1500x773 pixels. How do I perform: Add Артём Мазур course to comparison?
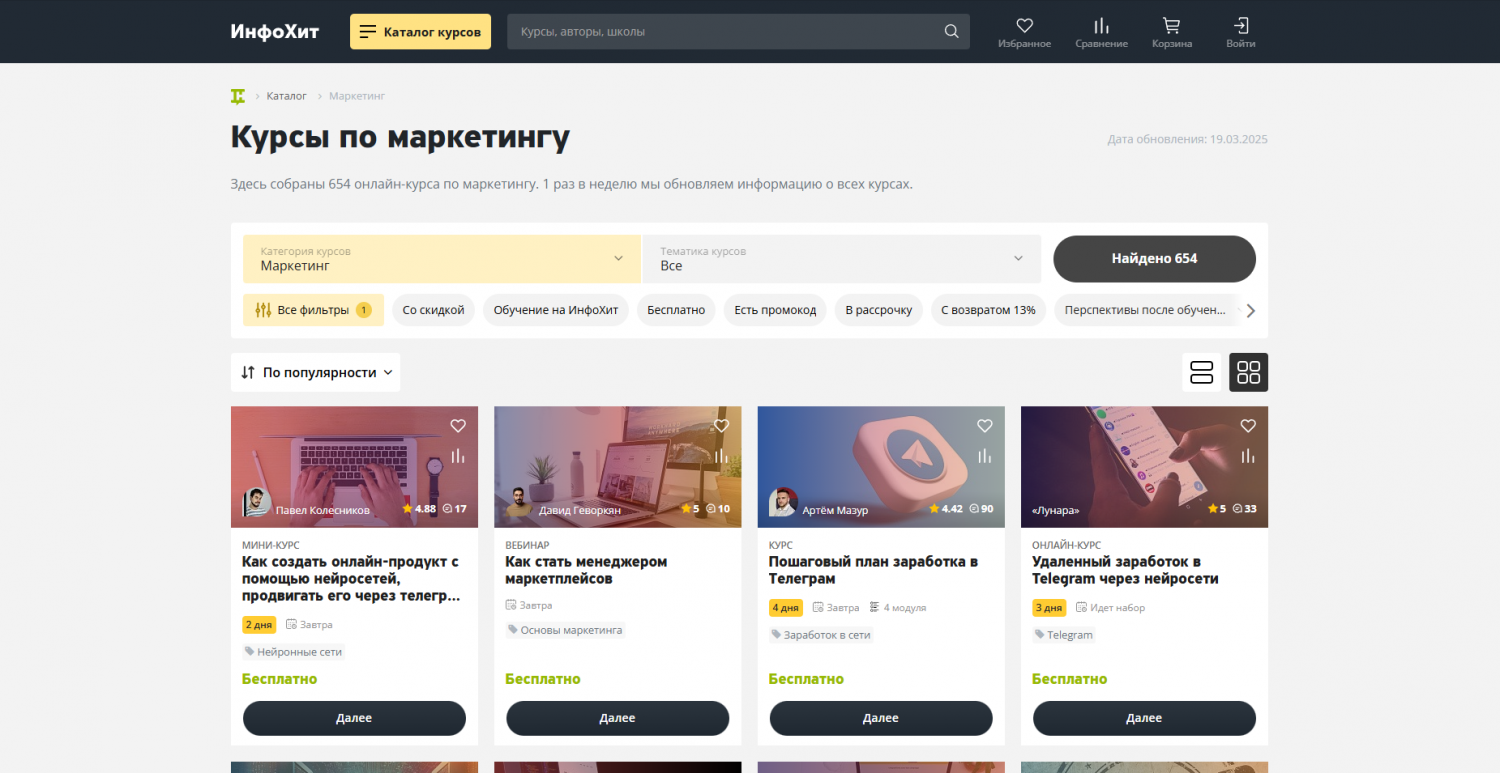point(985,456)
